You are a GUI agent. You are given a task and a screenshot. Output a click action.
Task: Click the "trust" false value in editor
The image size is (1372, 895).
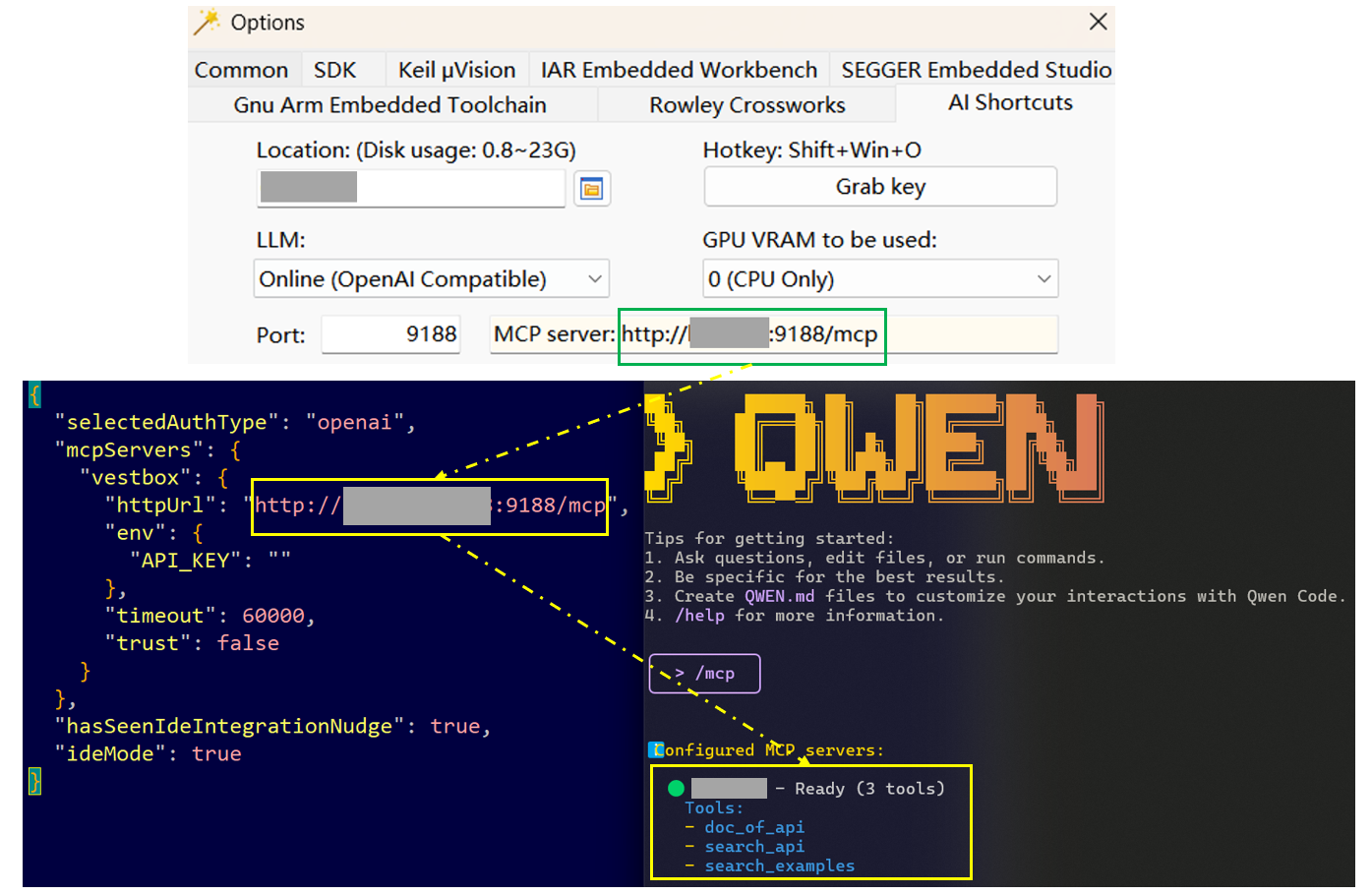[248, 643]
